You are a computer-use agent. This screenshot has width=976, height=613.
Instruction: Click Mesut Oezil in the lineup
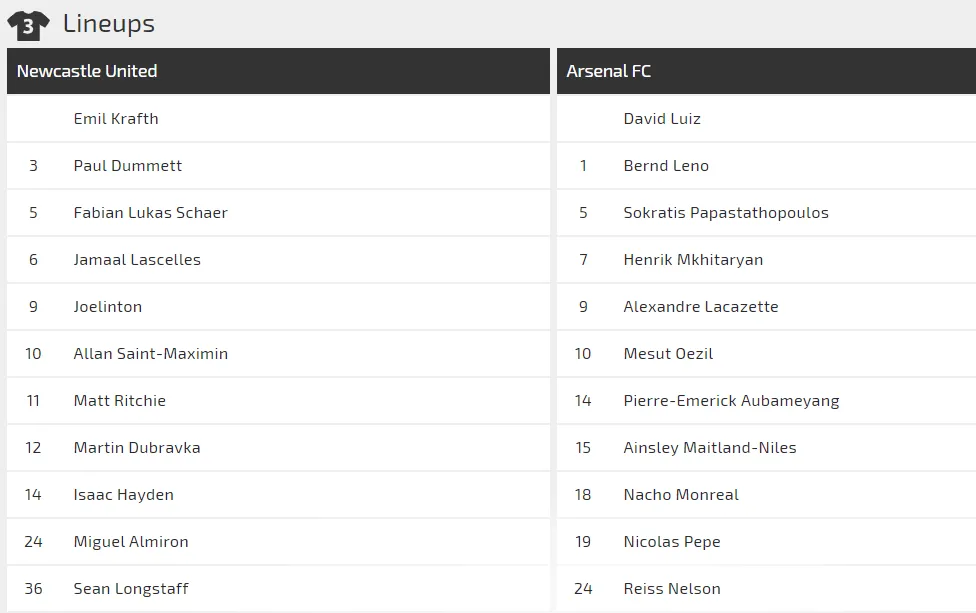(x=668, y=354)
